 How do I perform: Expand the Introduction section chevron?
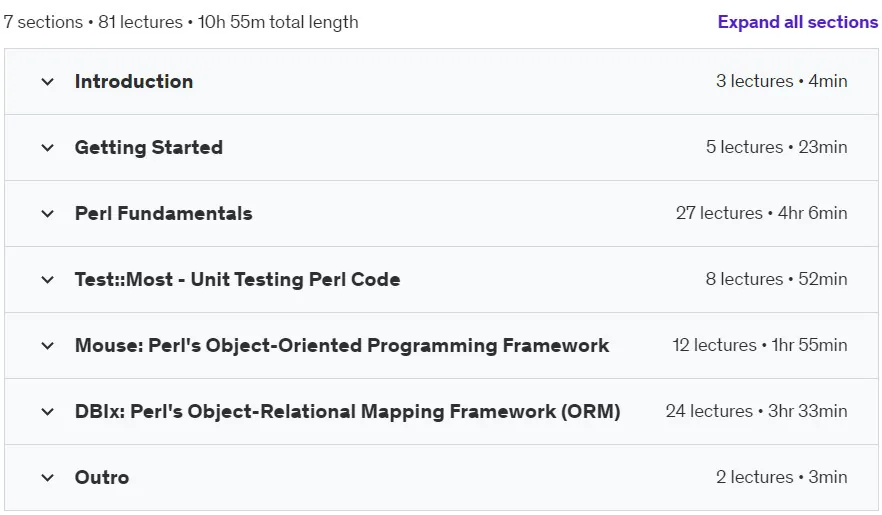48,82
